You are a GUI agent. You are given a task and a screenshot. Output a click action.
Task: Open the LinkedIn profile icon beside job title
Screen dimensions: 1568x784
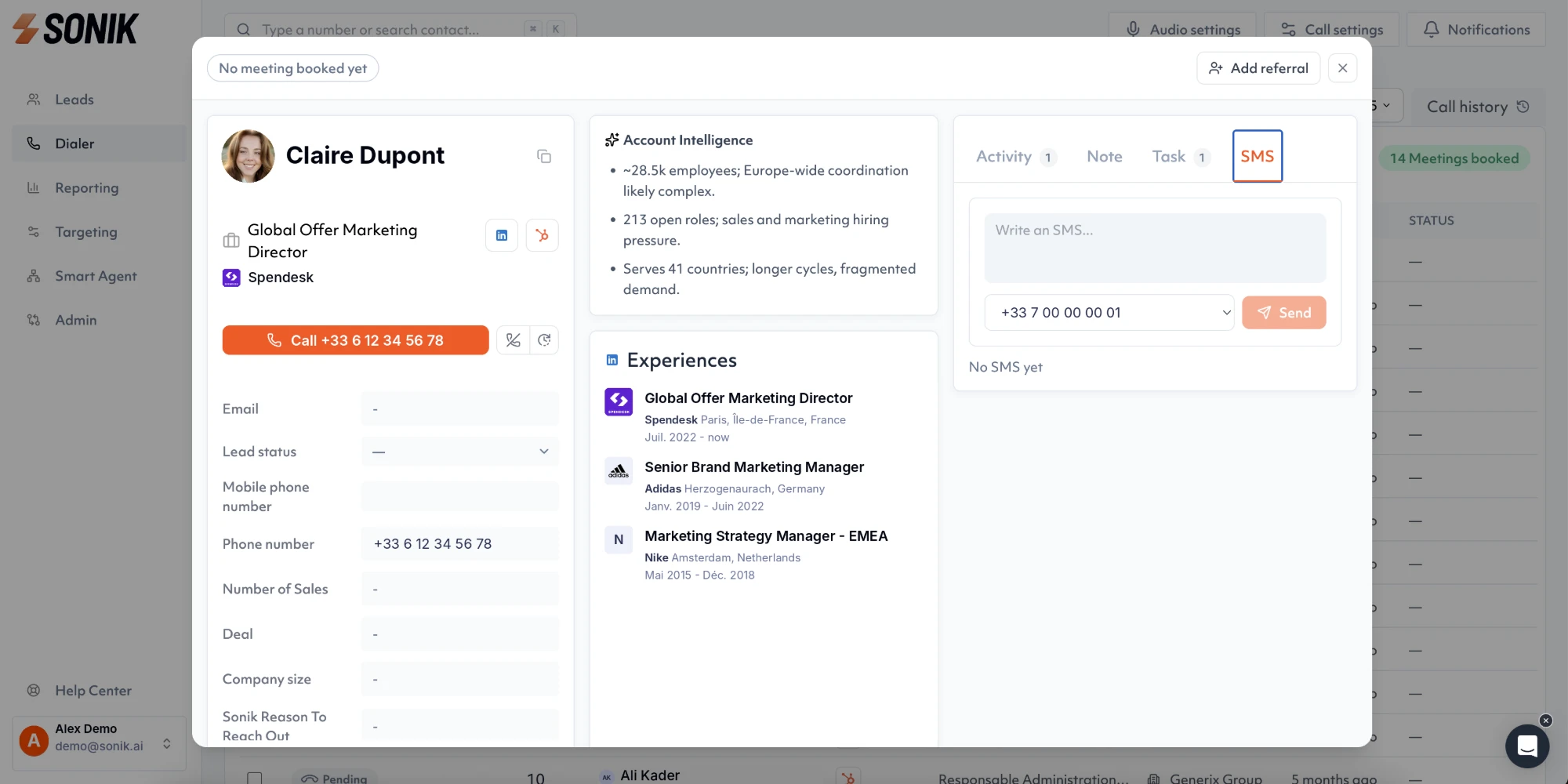pyautogui.click(x=502, y=235)
